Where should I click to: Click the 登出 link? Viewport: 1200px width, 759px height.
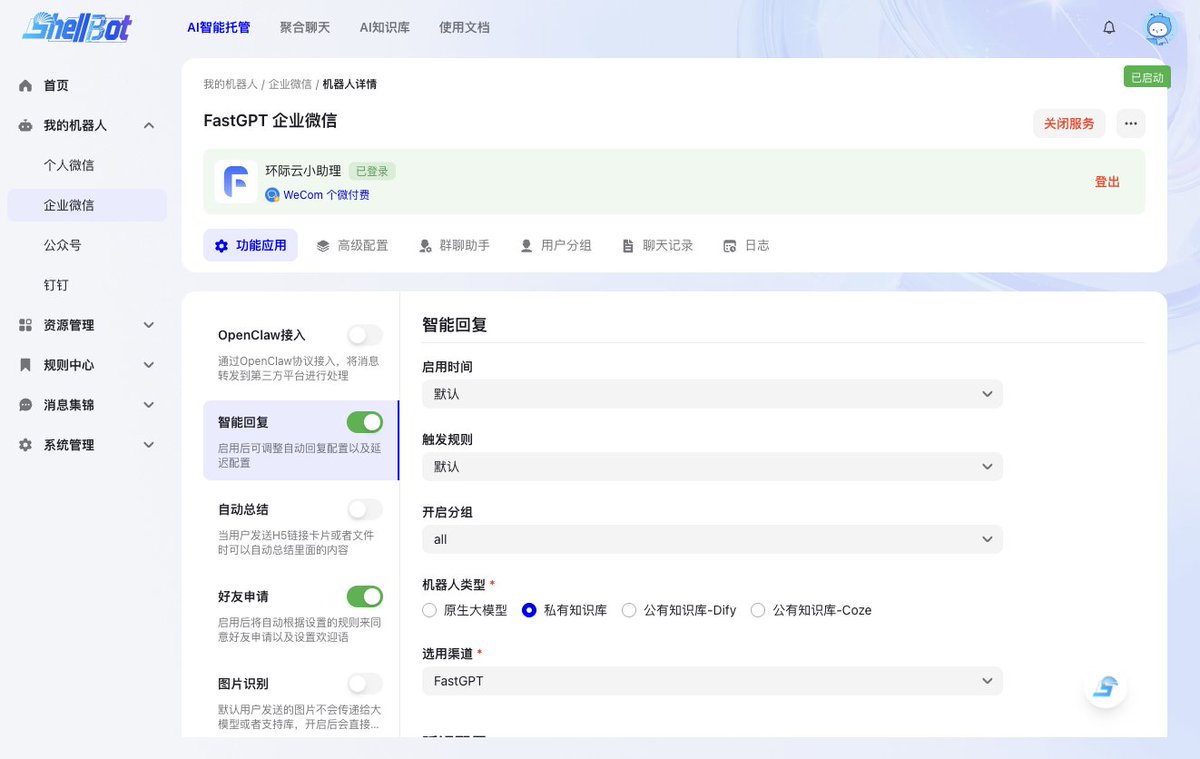1107,182
